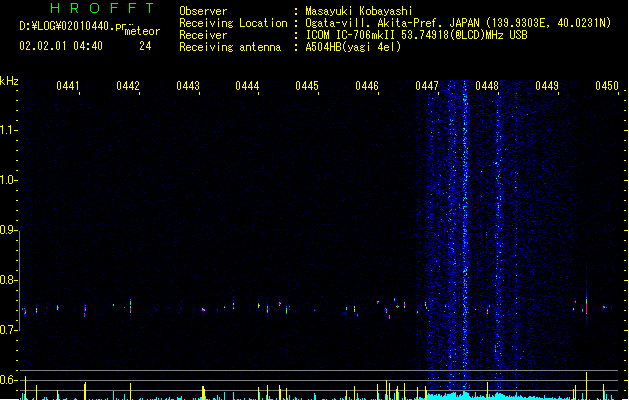Click the 0.9 kHz axis label
Image resolution: width=629 pixels, height=400 pixels.
point(9,230)
